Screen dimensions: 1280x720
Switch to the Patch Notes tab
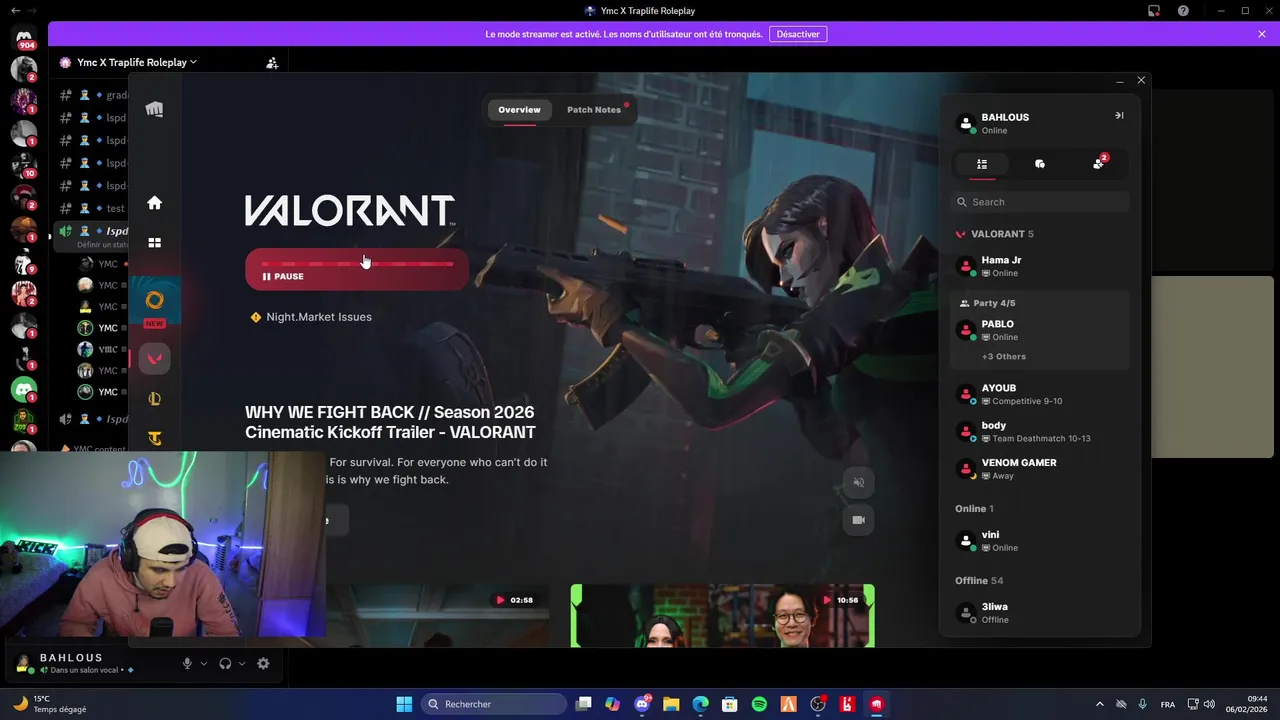click(x=594, y=110)
